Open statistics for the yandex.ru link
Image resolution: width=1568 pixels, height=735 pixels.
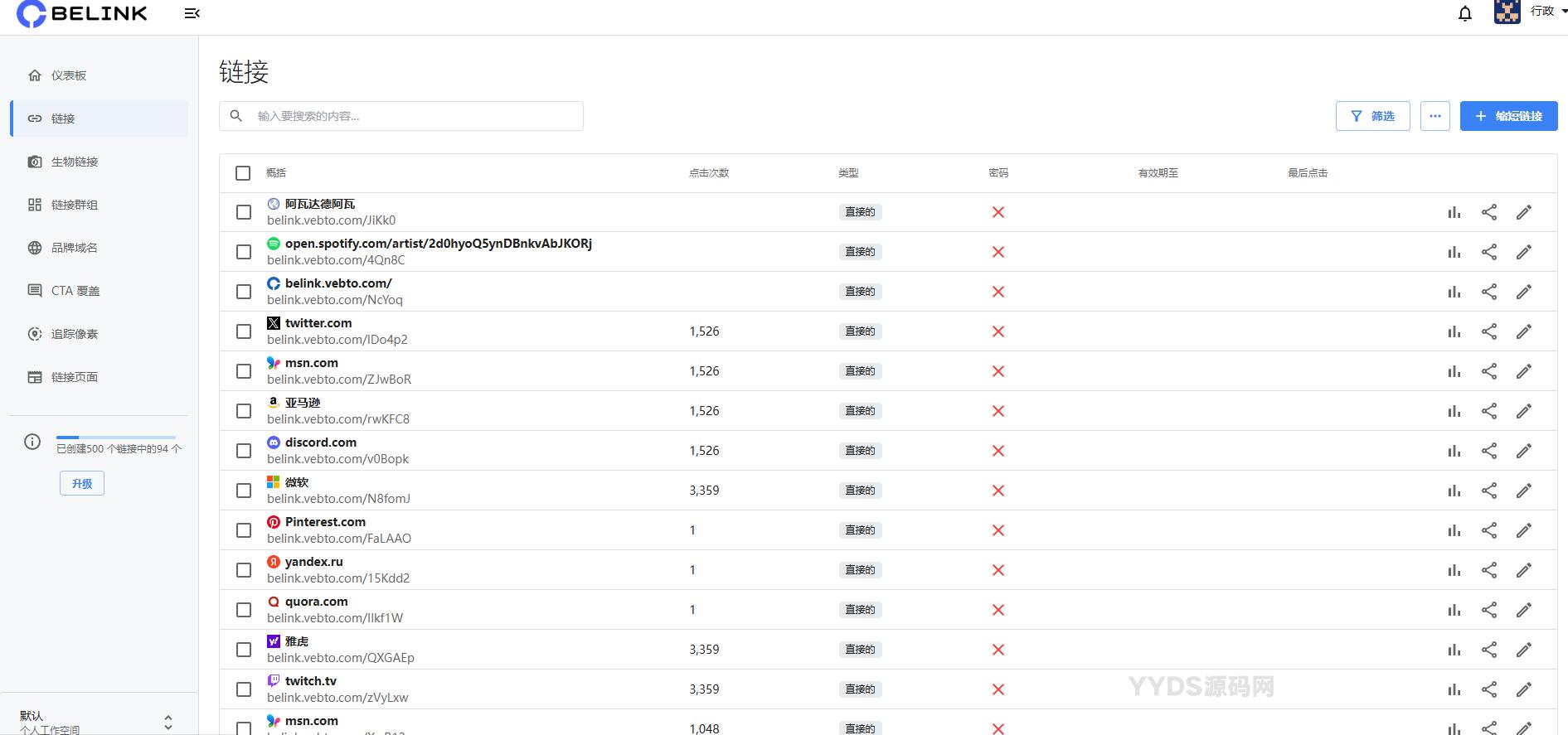1454,570
